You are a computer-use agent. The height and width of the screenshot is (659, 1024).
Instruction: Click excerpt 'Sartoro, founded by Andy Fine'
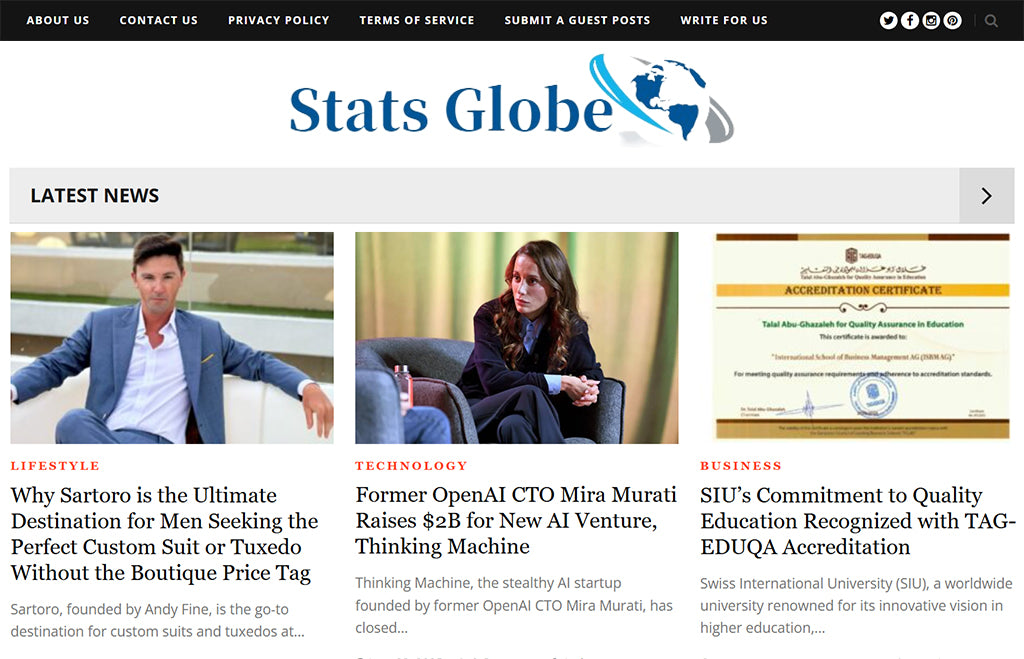click(157, 620)
